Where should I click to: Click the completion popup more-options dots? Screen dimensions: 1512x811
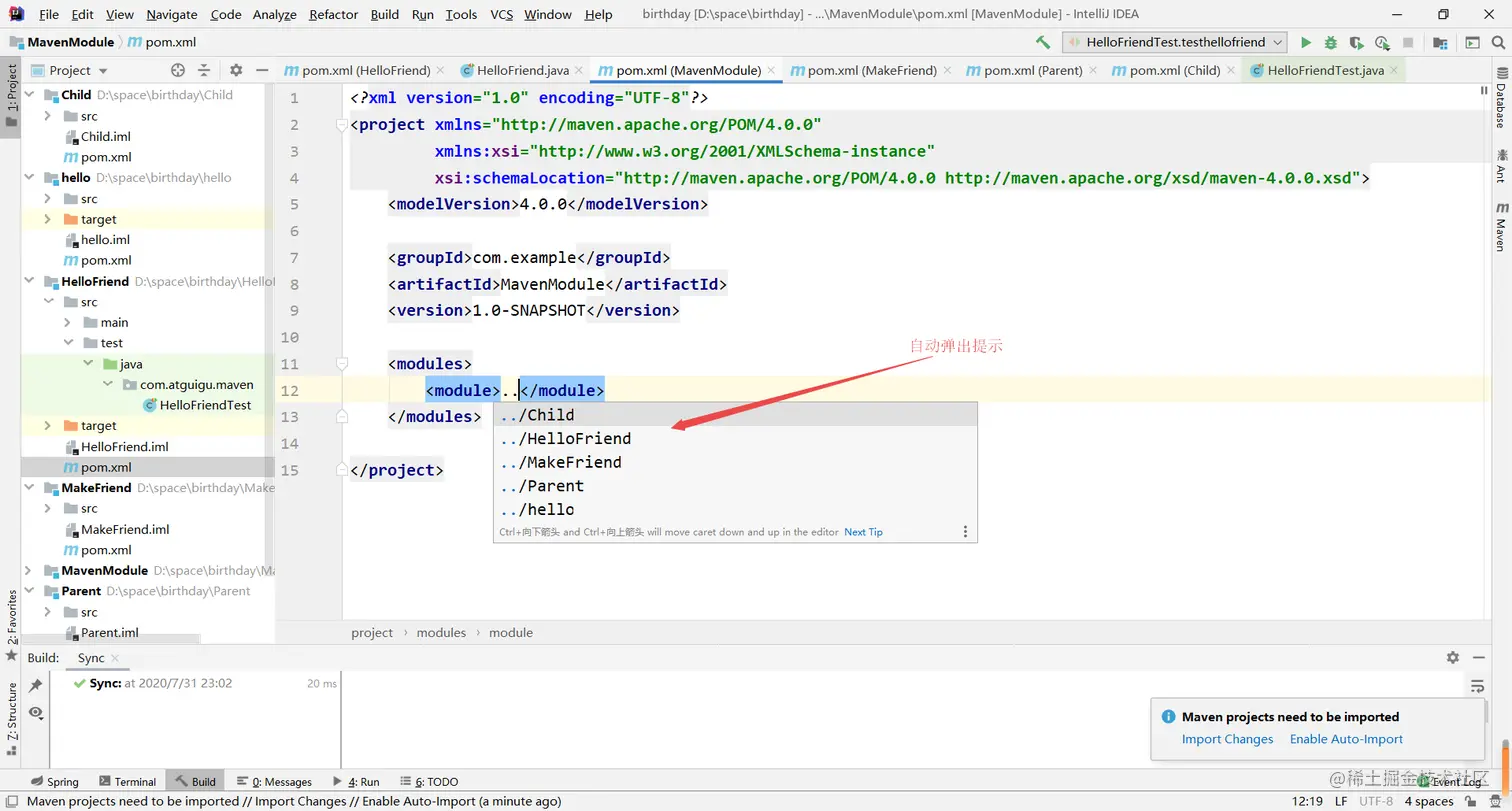(965, 532)
